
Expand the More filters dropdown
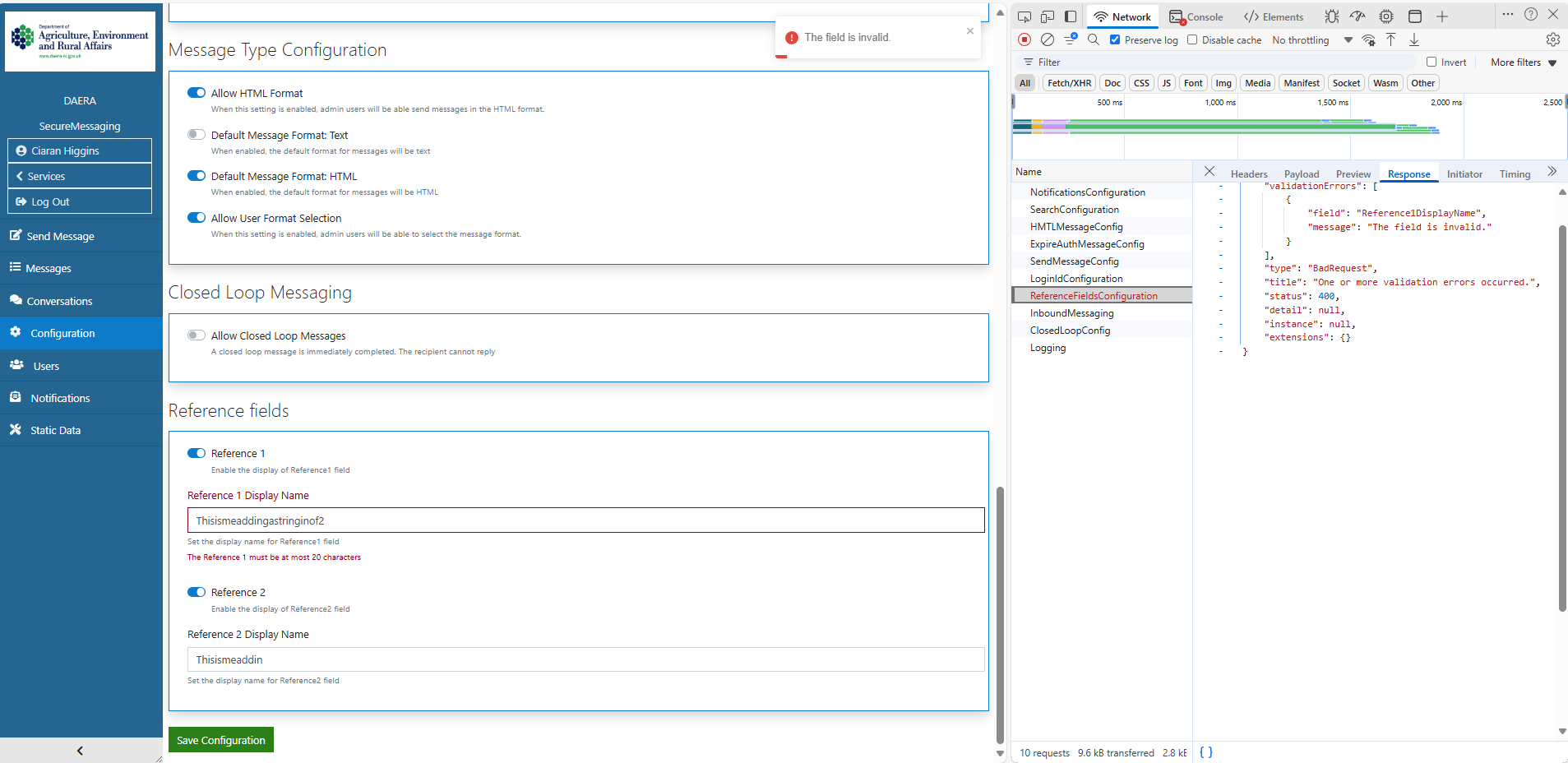point(1523,62)
